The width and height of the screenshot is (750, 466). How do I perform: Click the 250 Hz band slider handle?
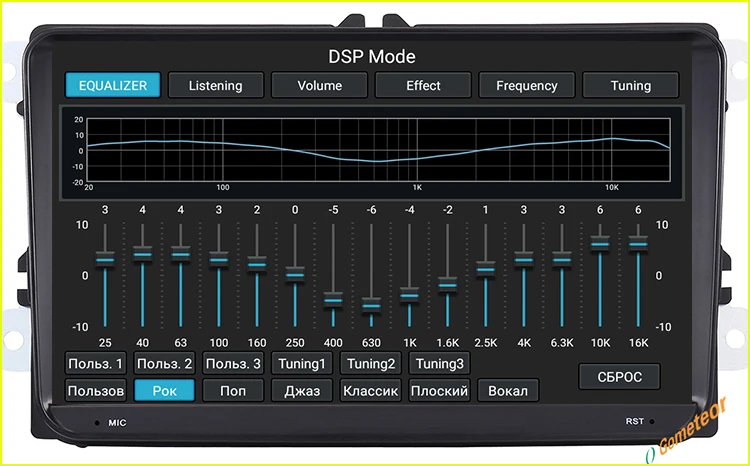(x=295, y=275)
